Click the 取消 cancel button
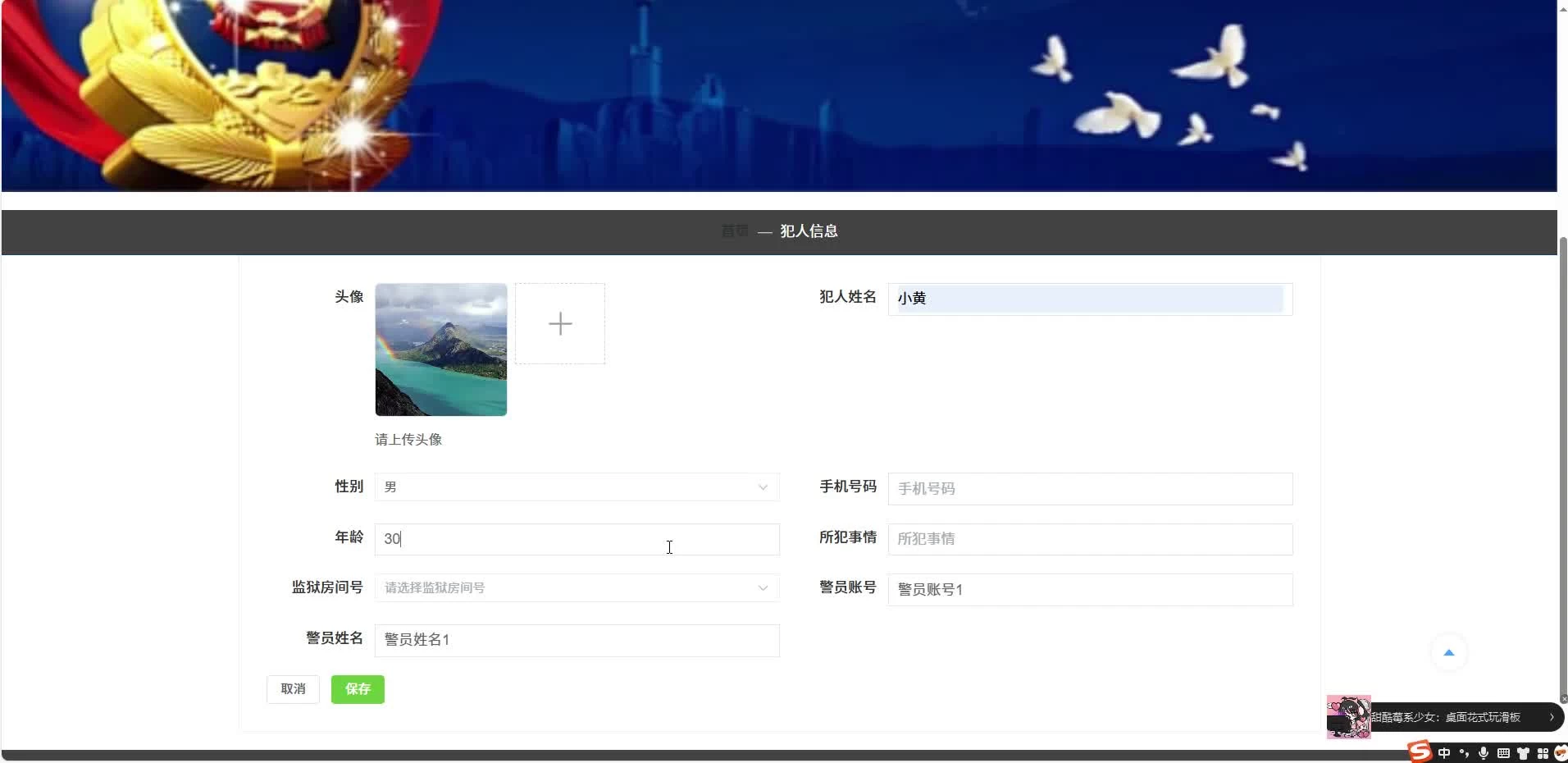The width and height of the screenshot is (1568, 763). [x=293, y=689]
